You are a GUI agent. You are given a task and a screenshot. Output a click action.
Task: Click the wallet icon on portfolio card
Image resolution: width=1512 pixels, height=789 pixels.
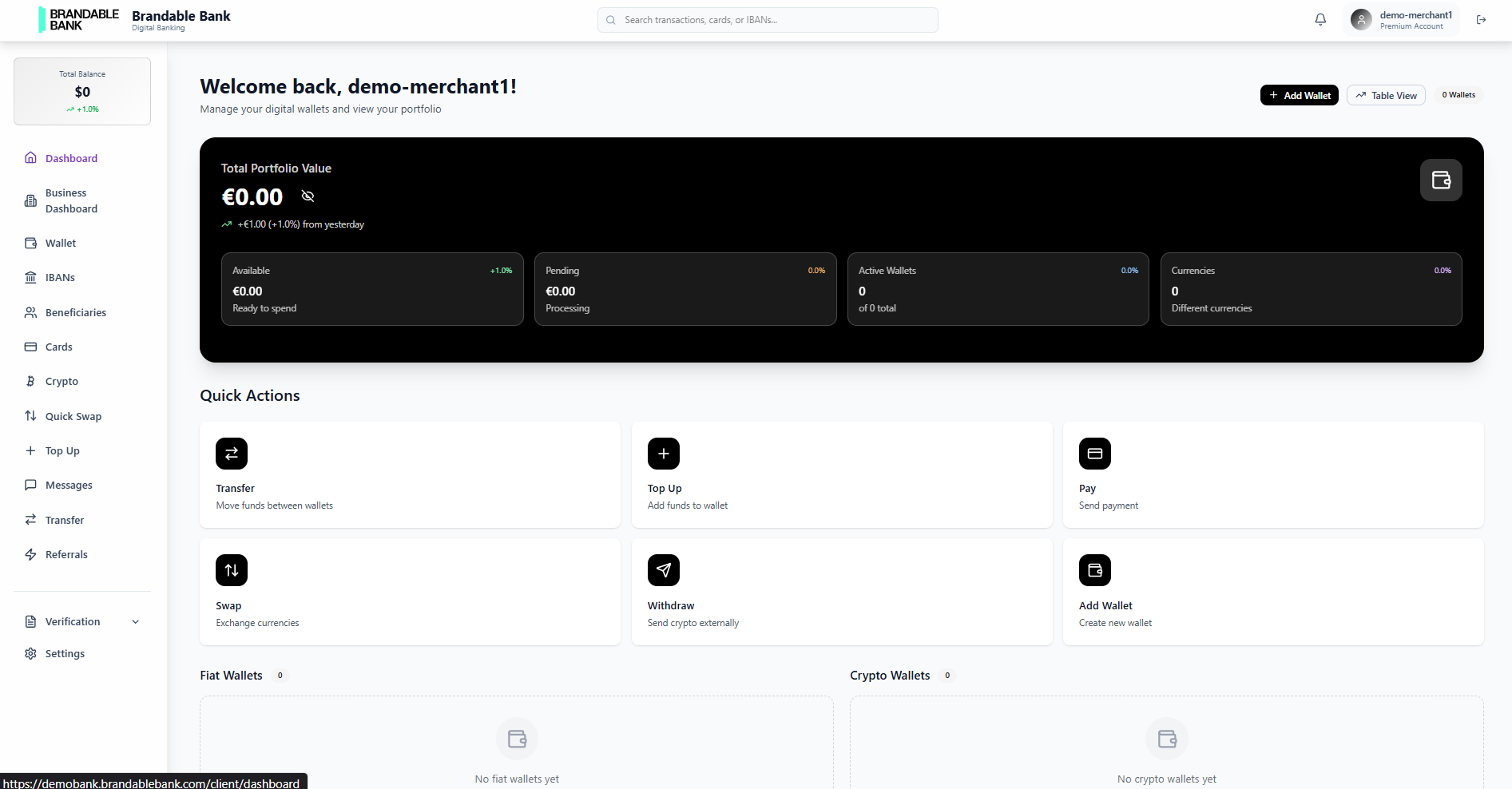[x=1440, y=180]
